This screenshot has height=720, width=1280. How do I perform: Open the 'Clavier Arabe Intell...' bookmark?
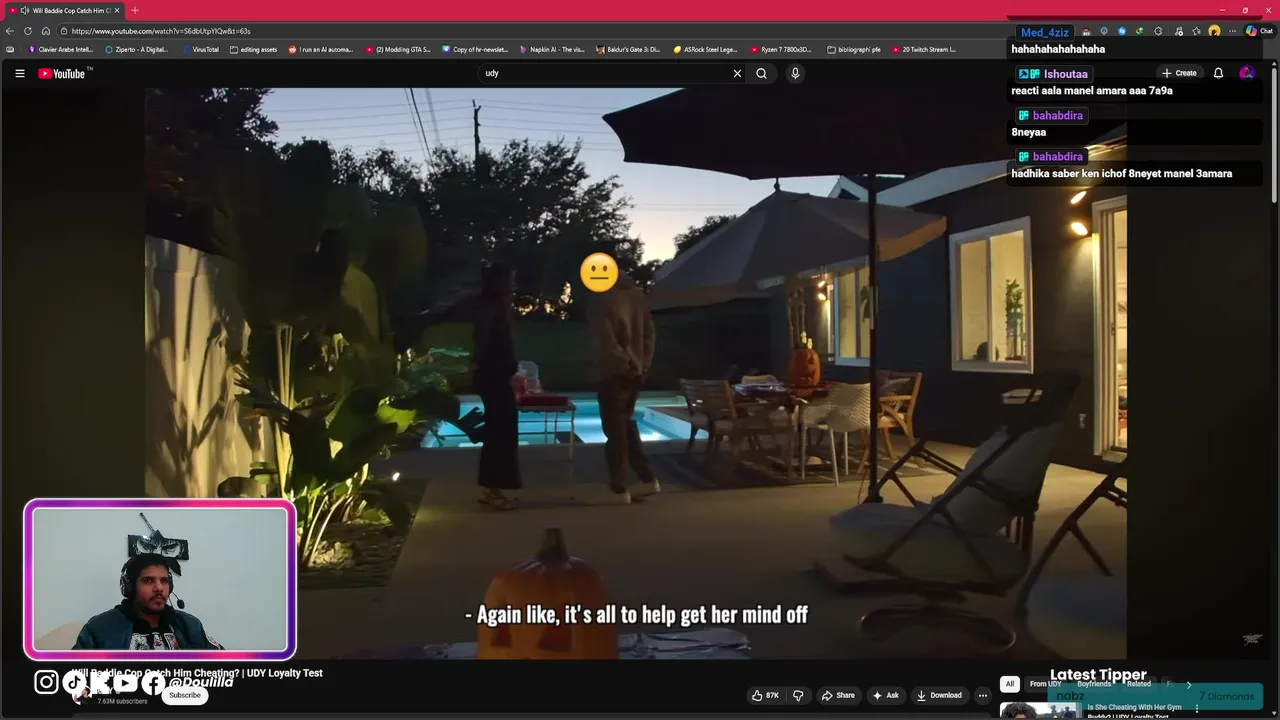tap(61, 49)
